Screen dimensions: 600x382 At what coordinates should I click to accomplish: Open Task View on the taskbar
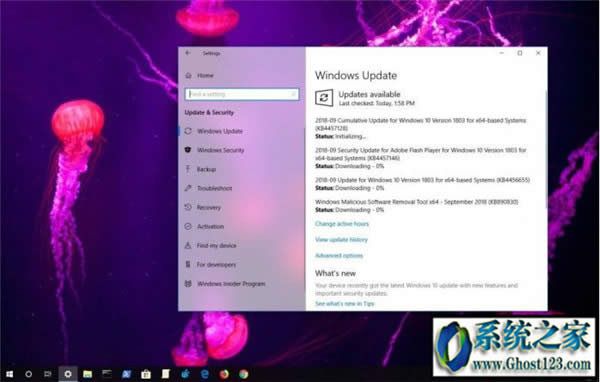(47, 374)
